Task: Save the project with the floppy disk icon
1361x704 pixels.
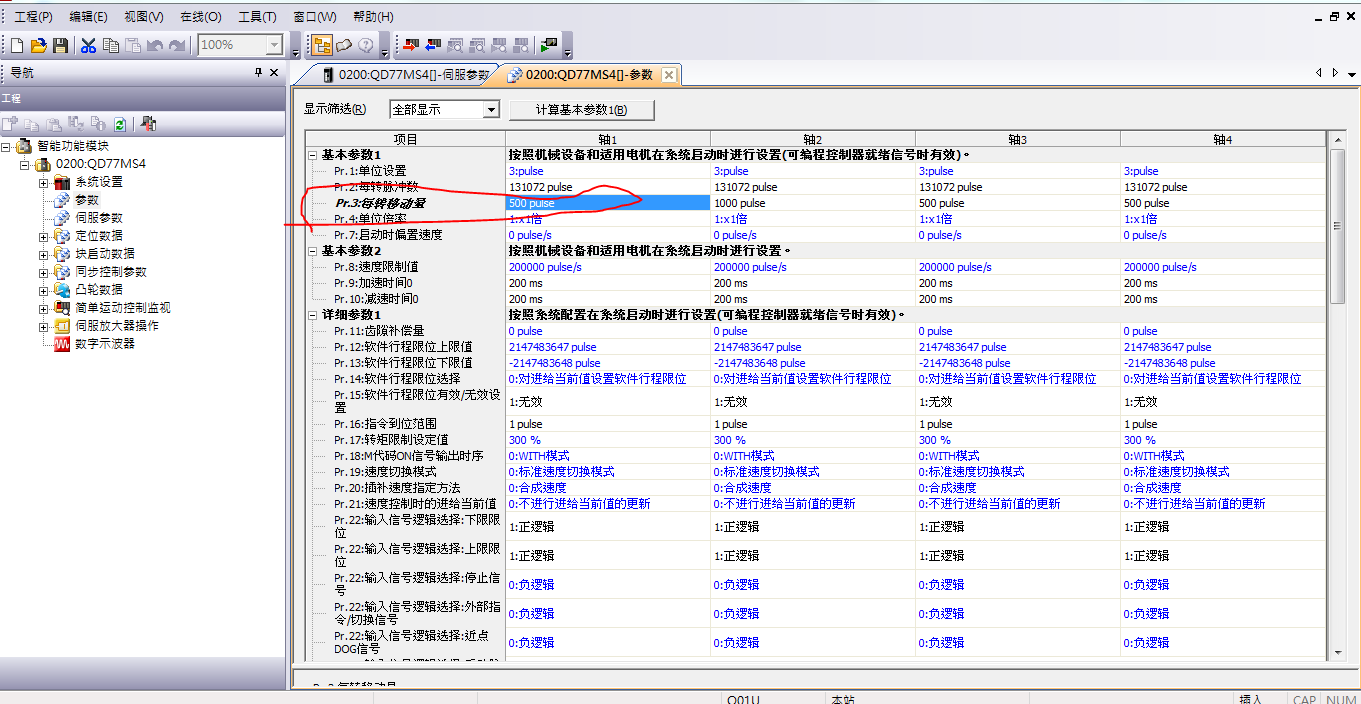Action: pos(60,45)
